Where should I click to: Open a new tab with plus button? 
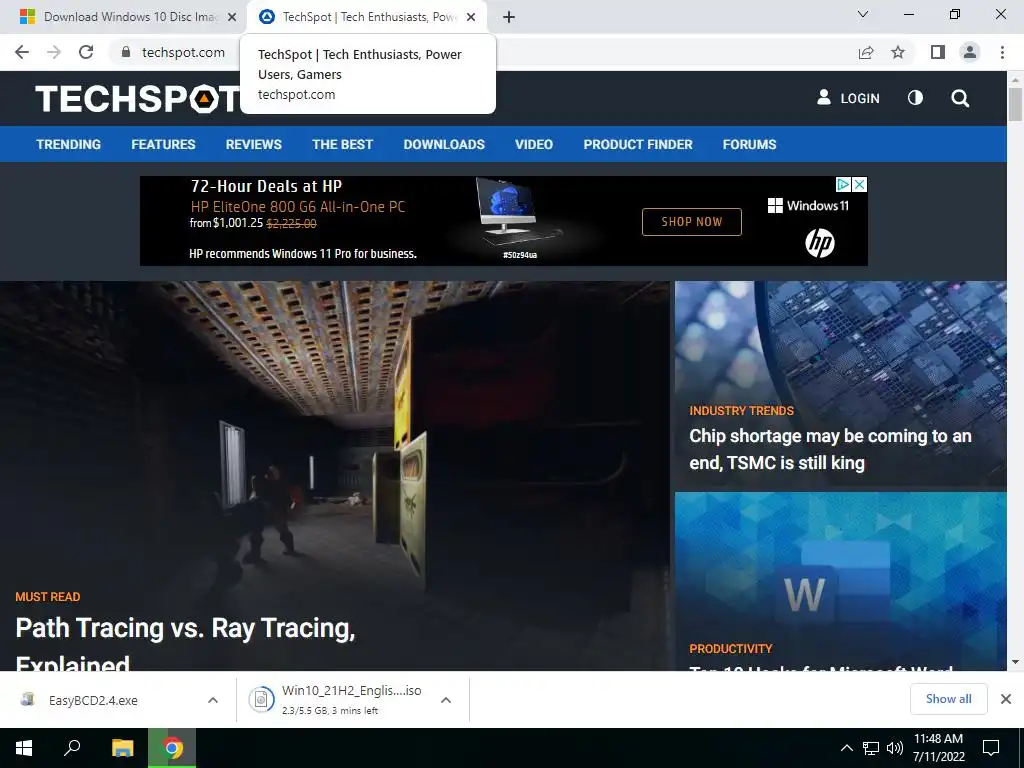pyautogui.click(x=509, y=17)
